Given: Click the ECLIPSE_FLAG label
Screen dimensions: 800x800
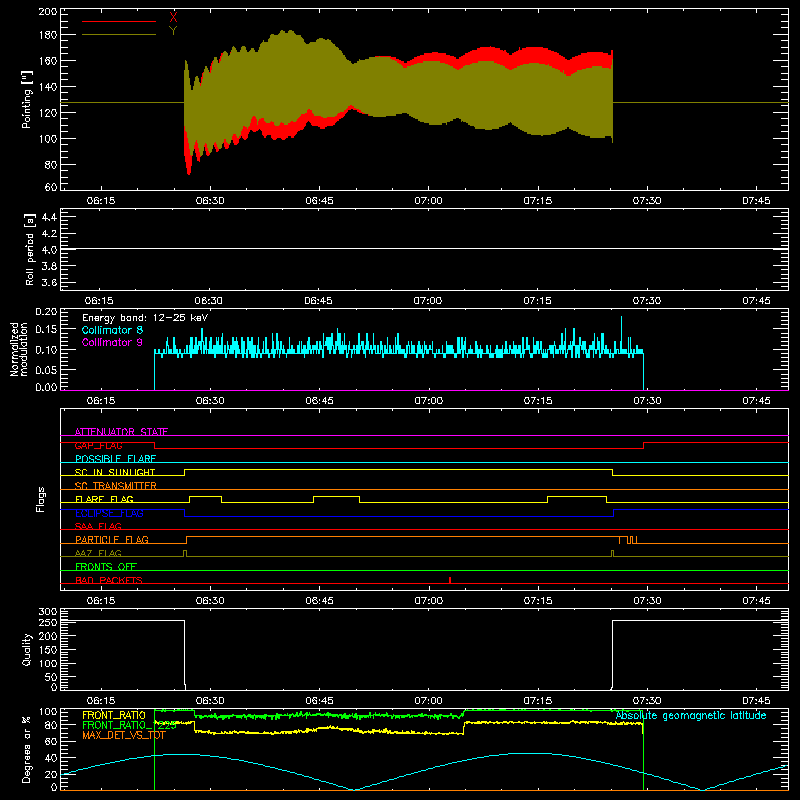Looking at the screenshot, I should point(109,513).
